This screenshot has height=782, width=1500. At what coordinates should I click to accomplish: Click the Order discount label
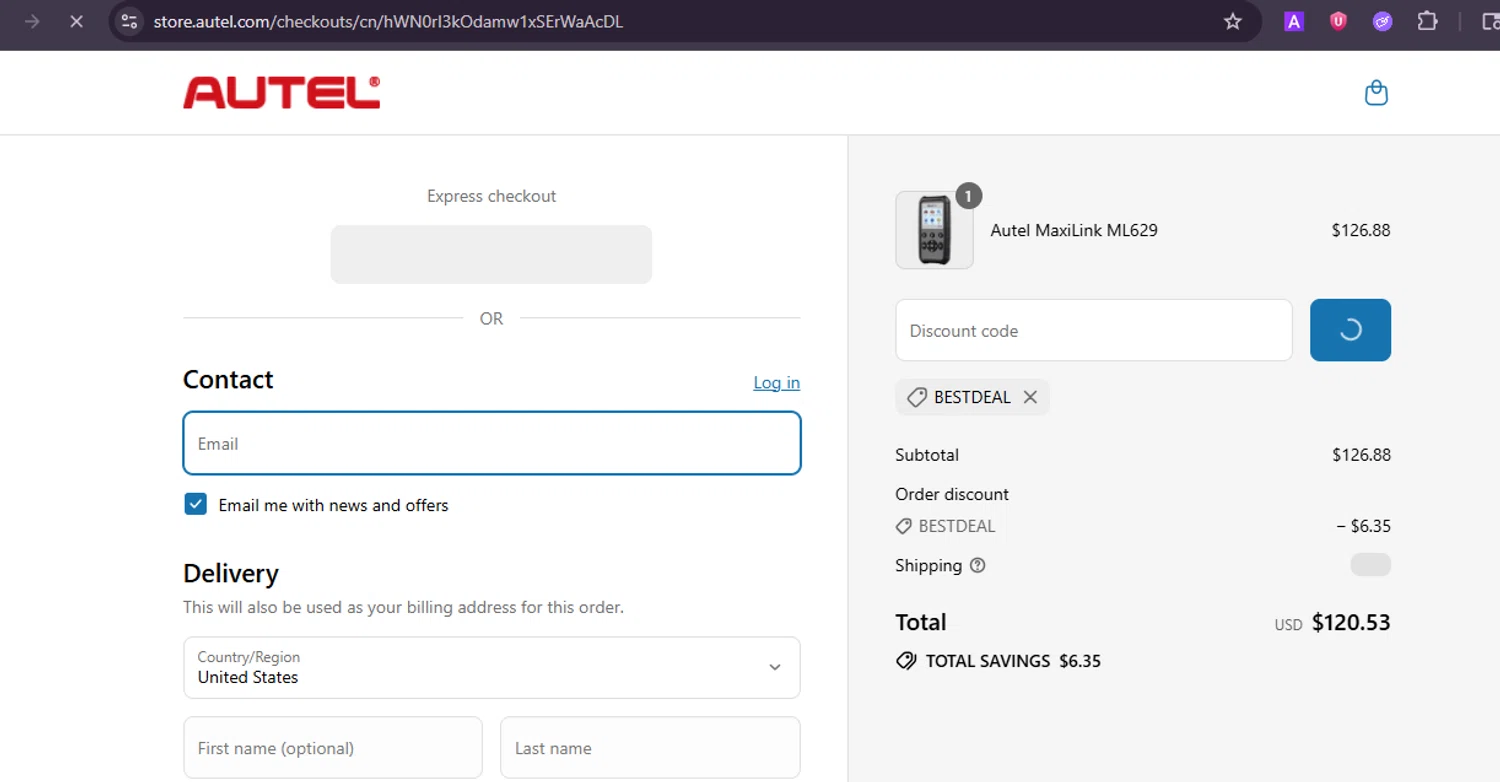pyautogui.click(x=952, y=494)
